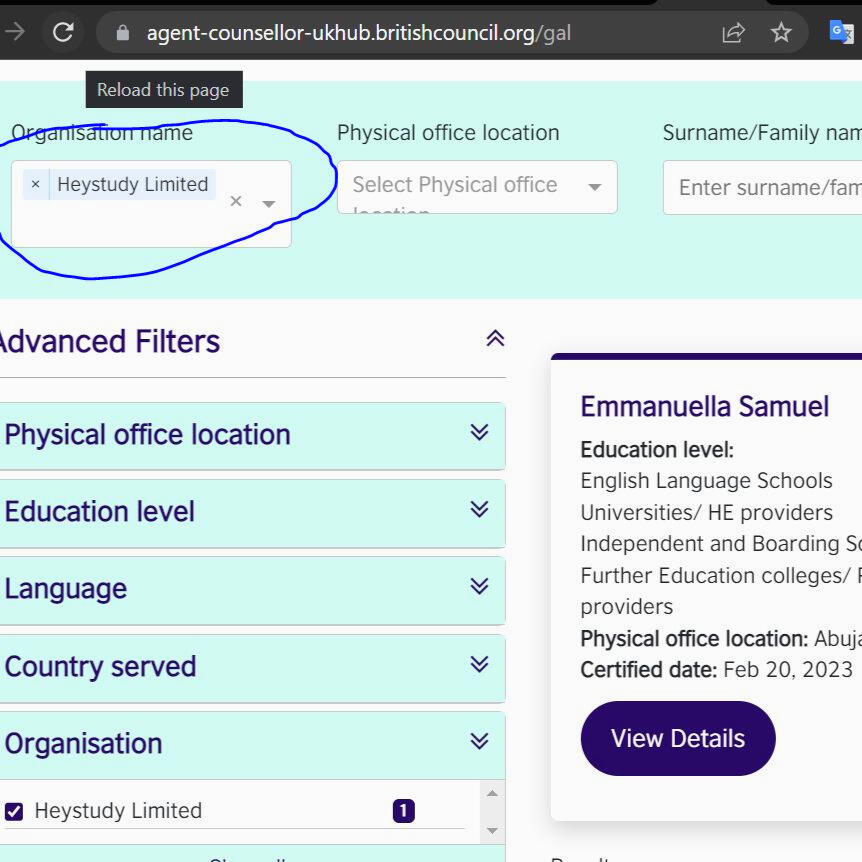The width and height of the screenshot is (862, 862).
Task: Remove the Heystudy Limited tag with its x
Action: (36, 184)
